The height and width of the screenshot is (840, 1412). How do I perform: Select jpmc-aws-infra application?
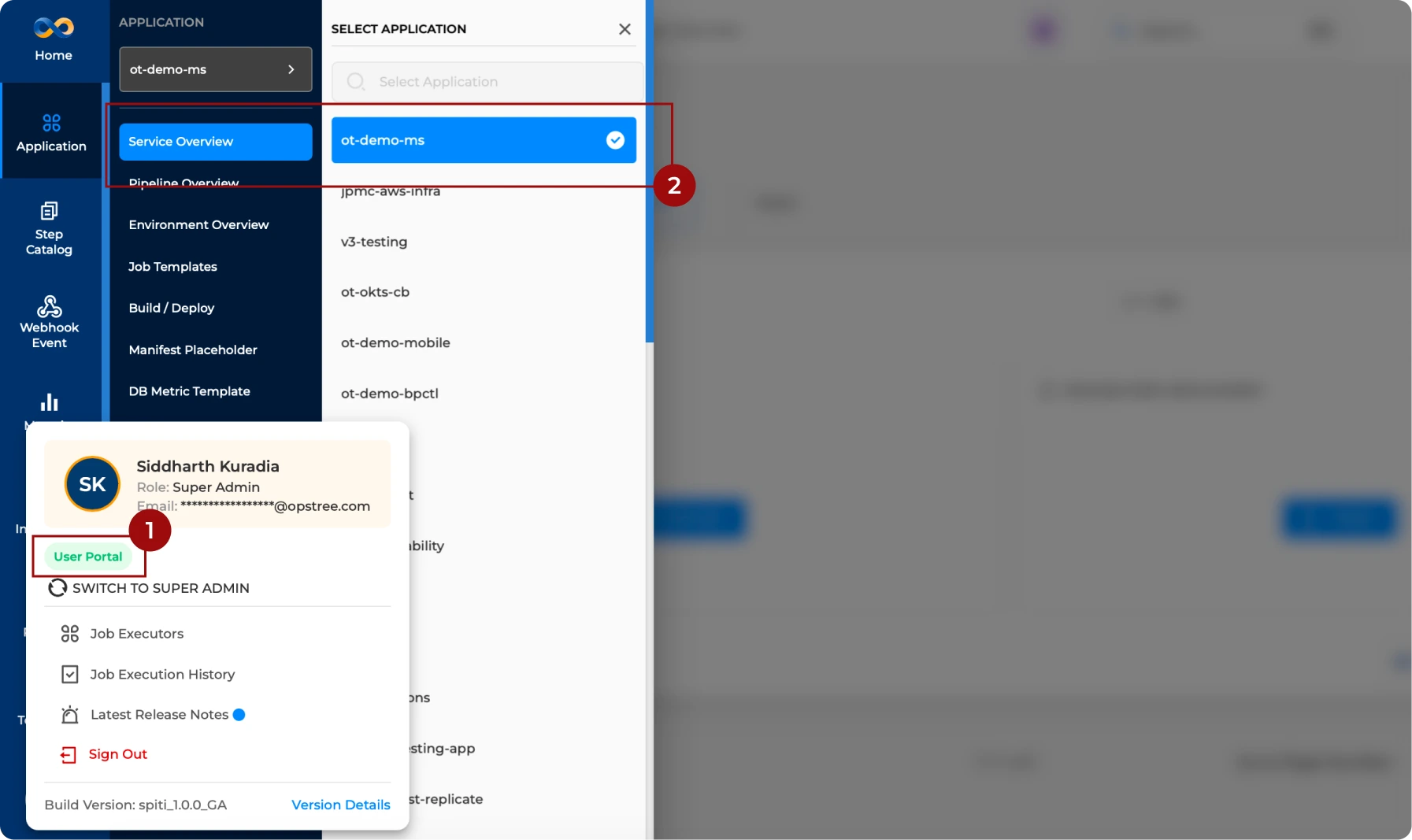[x=391, y=191]
